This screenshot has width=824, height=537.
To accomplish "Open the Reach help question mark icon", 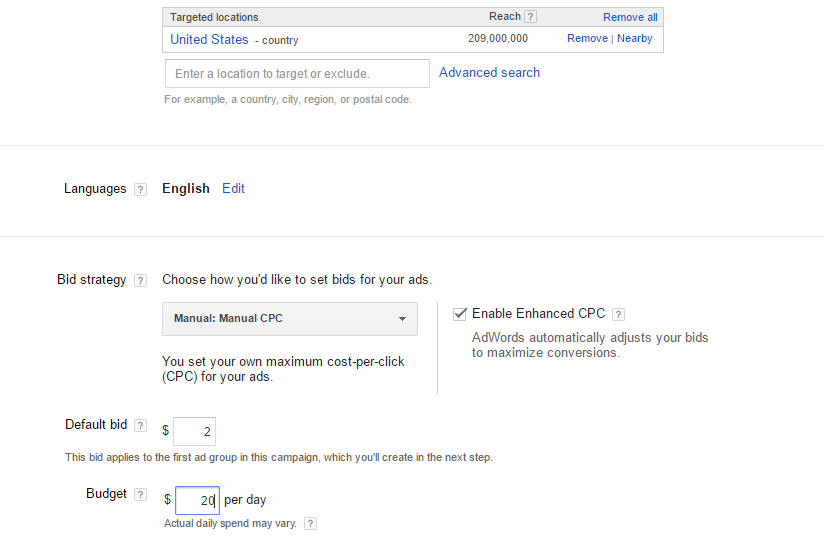I will coord(530,17).
